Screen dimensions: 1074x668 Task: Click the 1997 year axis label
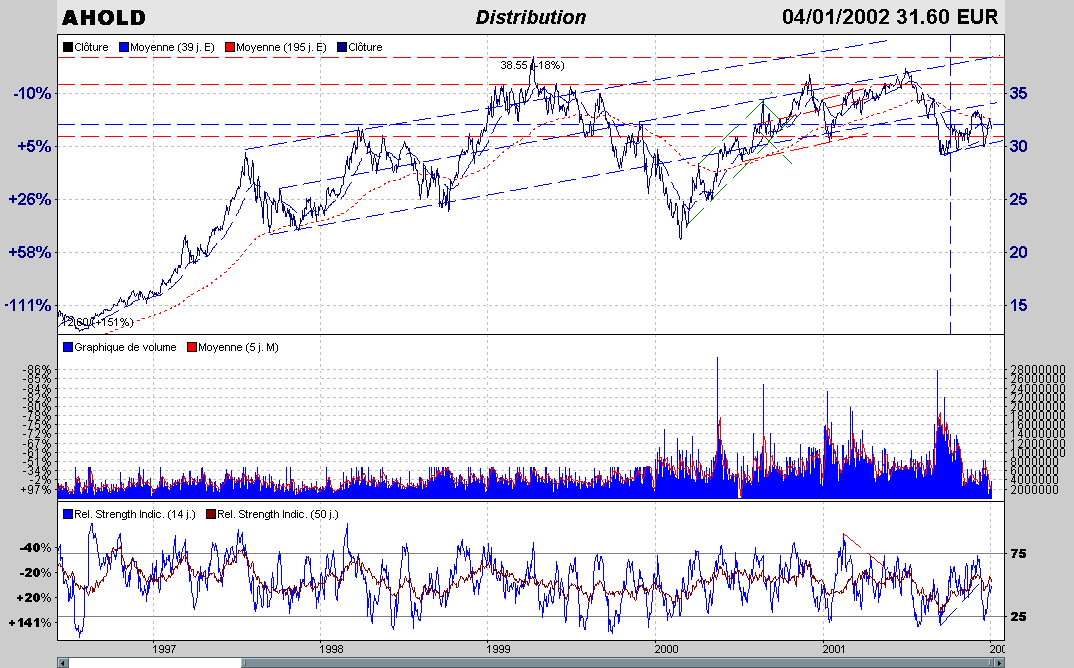click(164, 649)
